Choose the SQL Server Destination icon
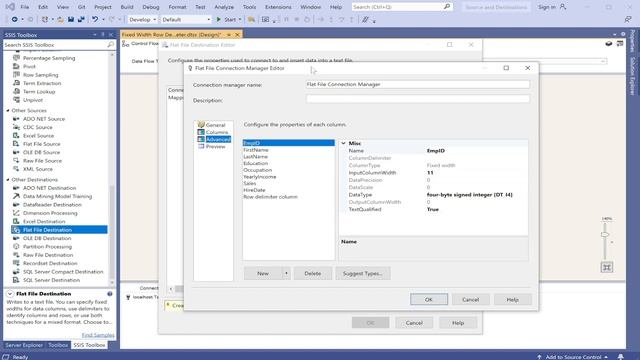 click(x=16, y=280)
